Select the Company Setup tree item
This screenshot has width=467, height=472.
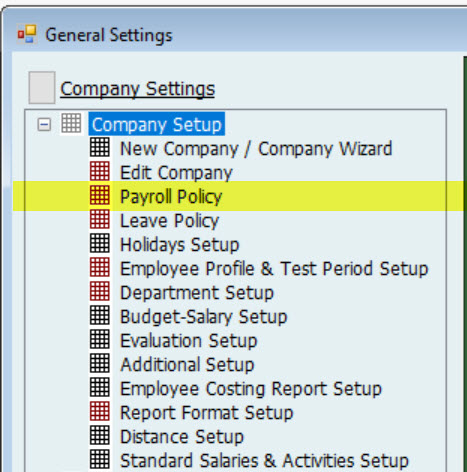[x=157, y=124]
